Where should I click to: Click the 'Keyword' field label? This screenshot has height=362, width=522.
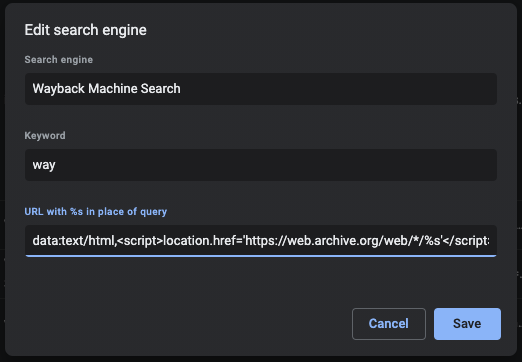pos(45,136)
